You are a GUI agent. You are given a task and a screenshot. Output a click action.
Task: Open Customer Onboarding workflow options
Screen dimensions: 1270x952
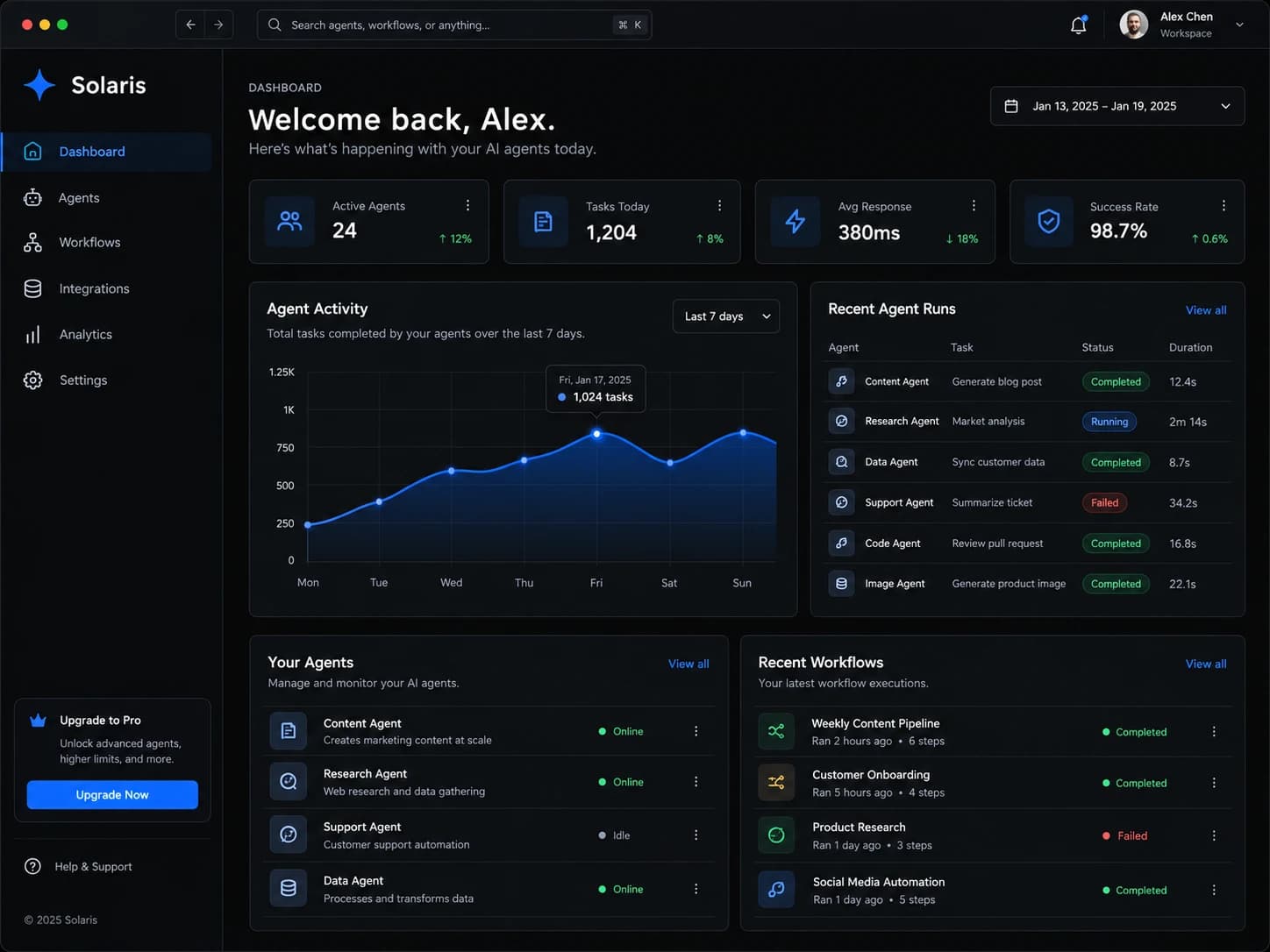[x=1214, y=783]
